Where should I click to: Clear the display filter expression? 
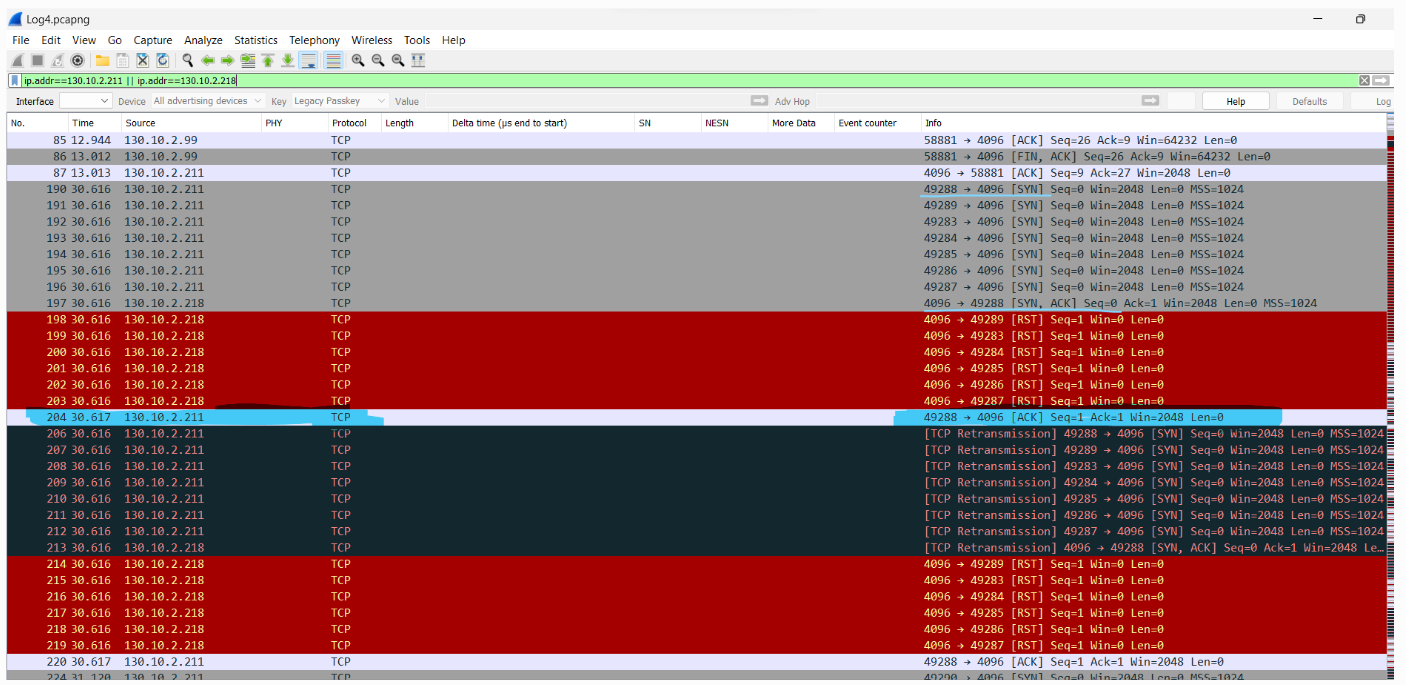pyautogui.click(x=1364, y=80)
